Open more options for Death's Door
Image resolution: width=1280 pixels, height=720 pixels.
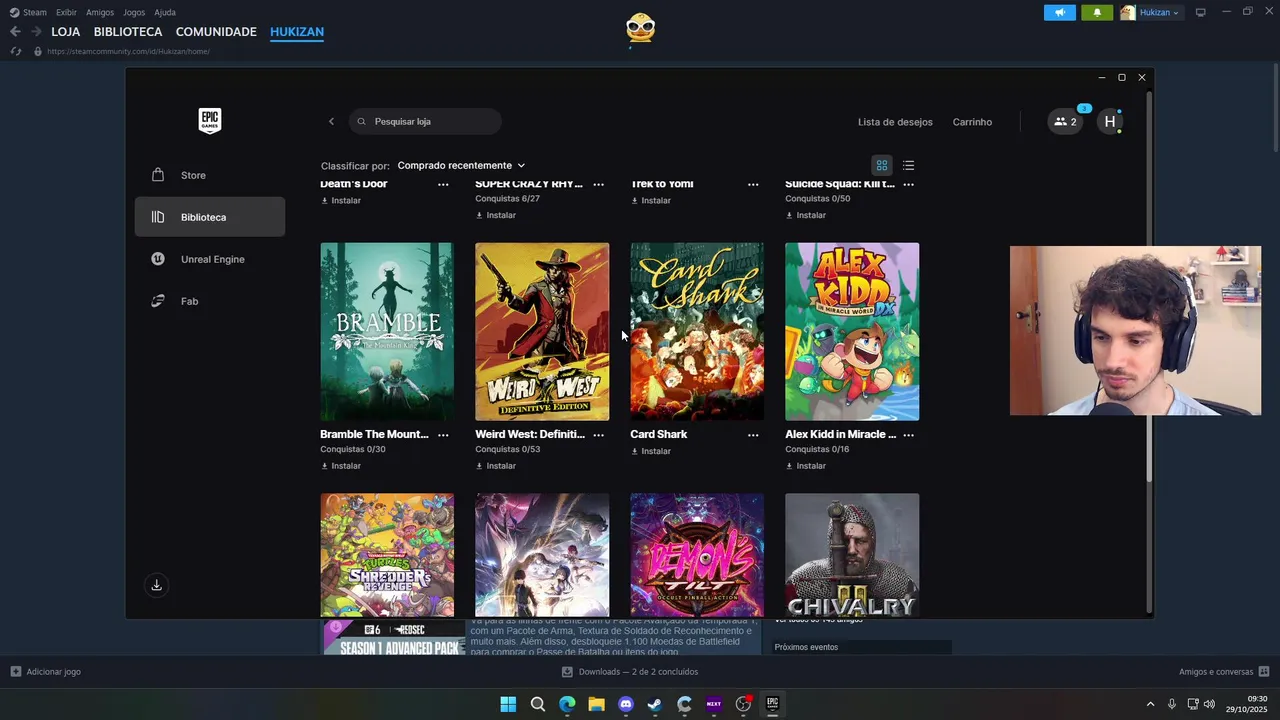coord(443,185)
